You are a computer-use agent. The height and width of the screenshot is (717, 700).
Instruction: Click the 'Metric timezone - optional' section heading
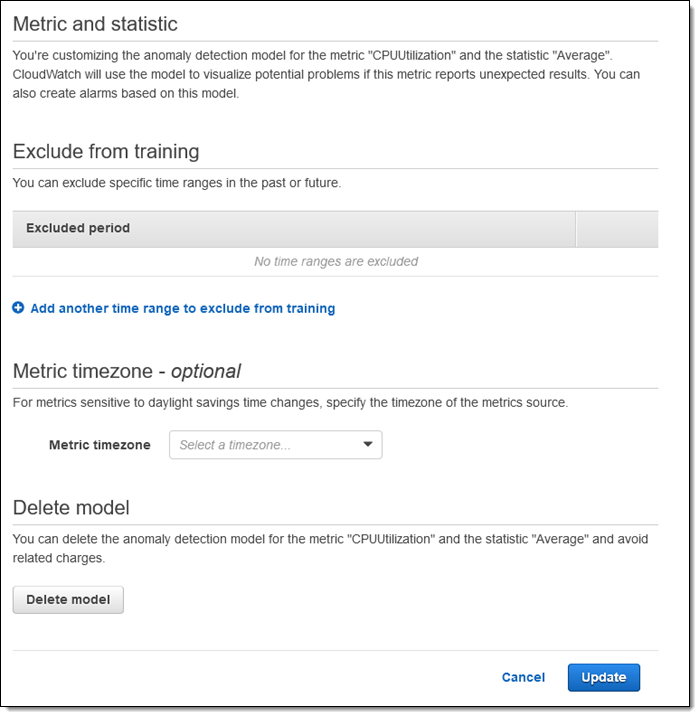[127, 371]
